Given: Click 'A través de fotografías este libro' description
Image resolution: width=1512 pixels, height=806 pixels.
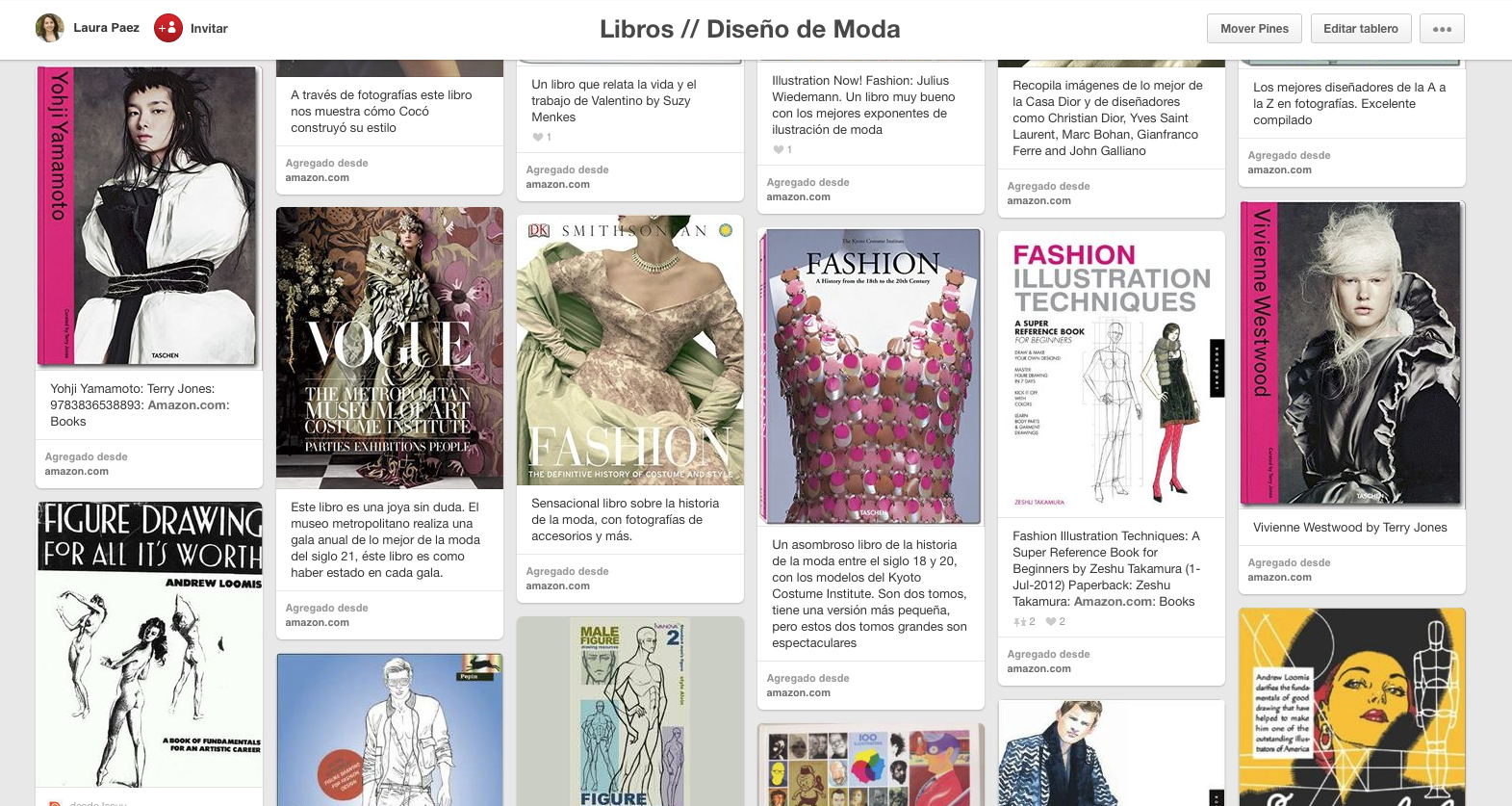Looking at the screenshot, I should coord(382,111).
